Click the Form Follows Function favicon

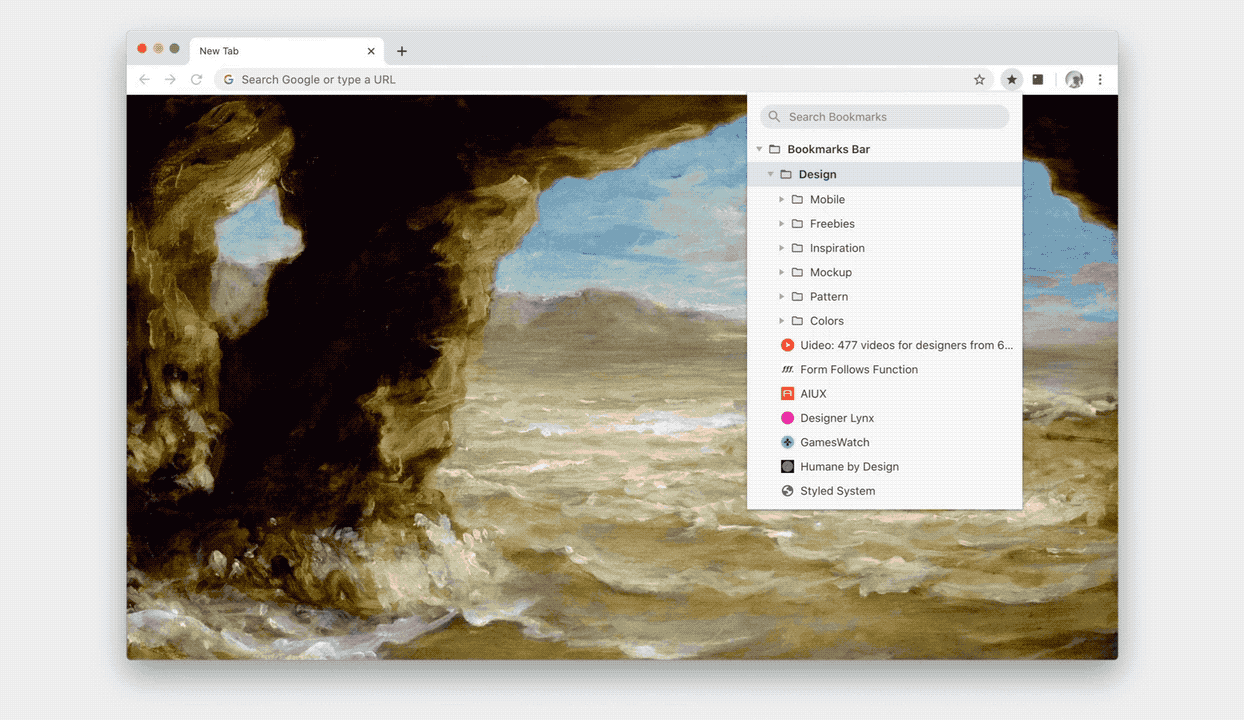[788, 370]
